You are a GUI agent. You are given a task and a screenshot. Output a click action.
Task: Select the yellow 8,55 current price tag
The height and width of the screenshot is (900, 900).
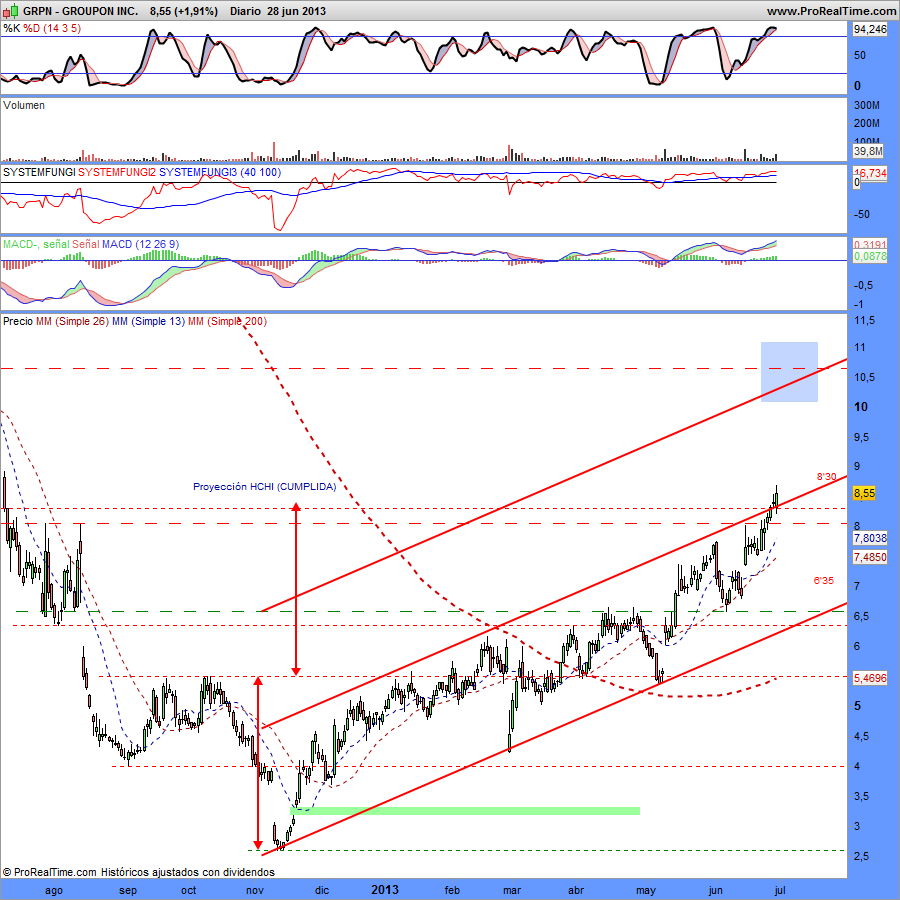(864, 494)
